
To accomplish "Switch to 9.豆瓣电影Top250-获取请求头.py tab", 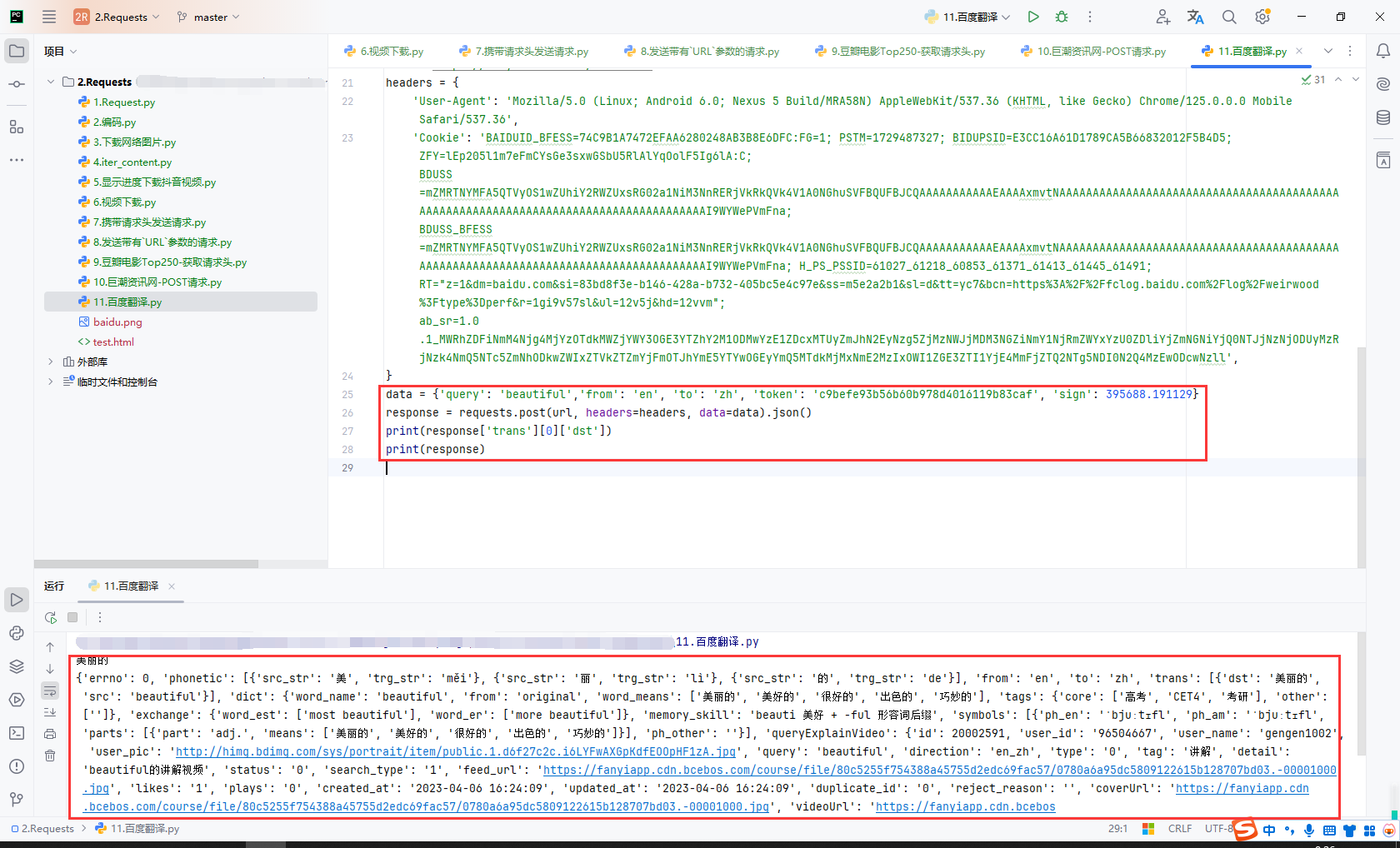I will [x=900, y=52].
